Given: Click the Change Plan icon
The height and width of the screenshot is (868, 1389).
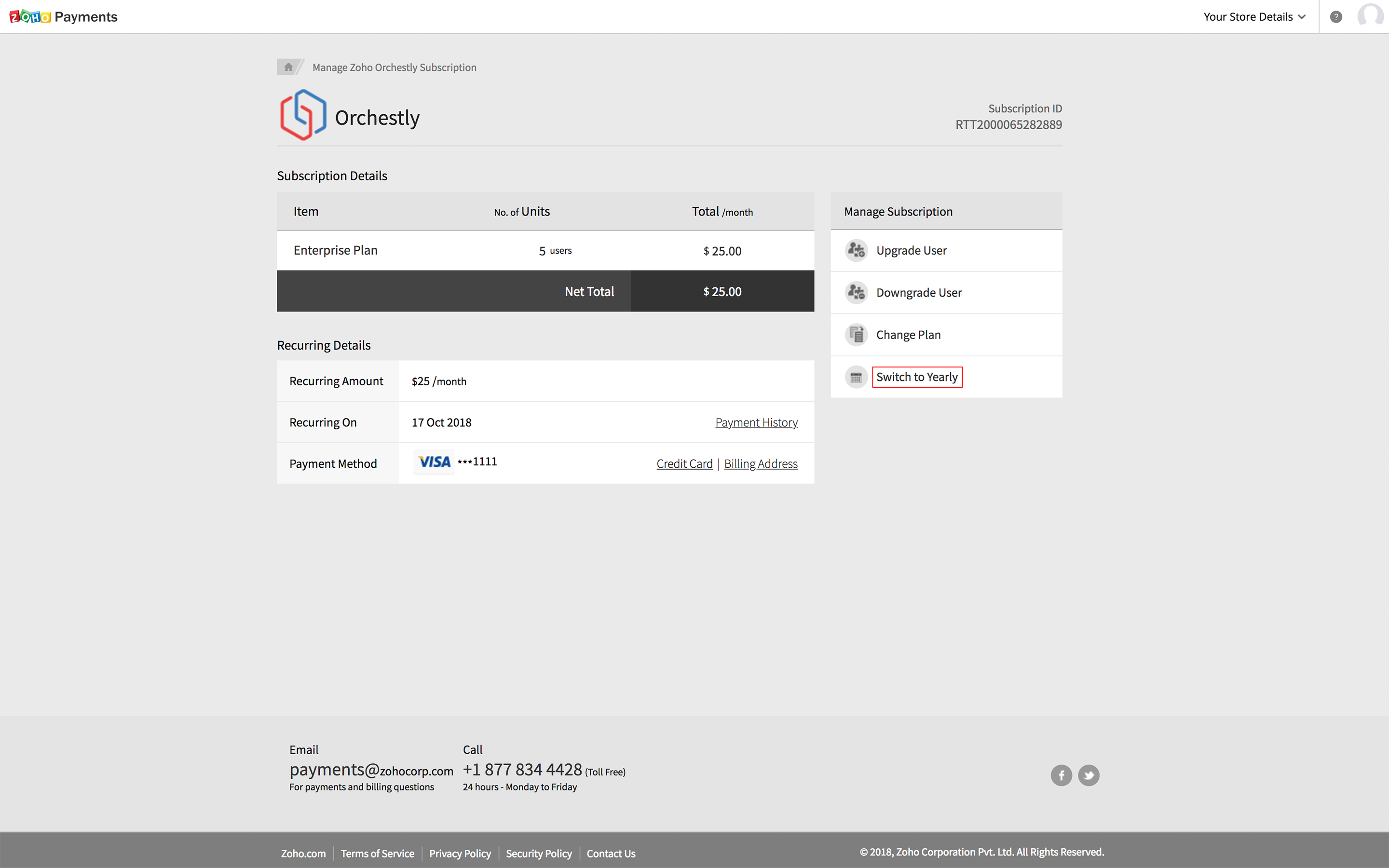Looking at the screenshot, I should (856, 335).
